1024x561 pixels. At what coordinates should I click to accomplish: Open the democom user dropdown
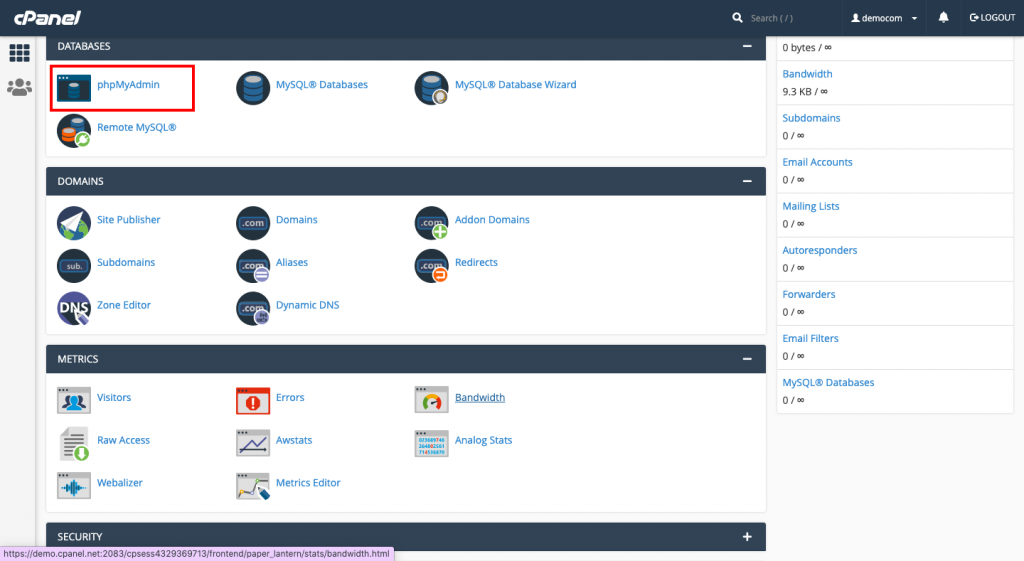(884, 18)
